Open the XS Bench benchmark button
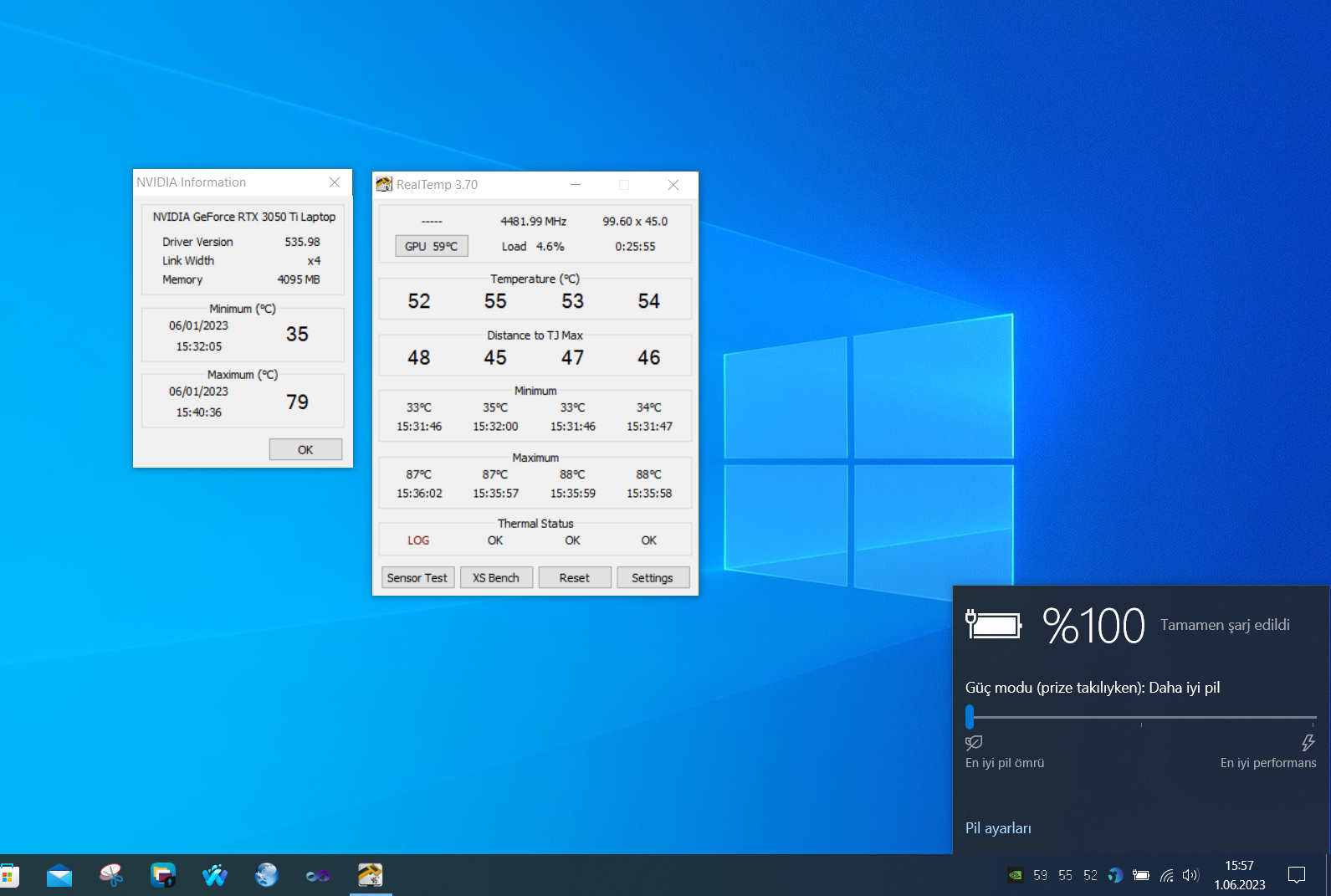 (x=496, y=578)
